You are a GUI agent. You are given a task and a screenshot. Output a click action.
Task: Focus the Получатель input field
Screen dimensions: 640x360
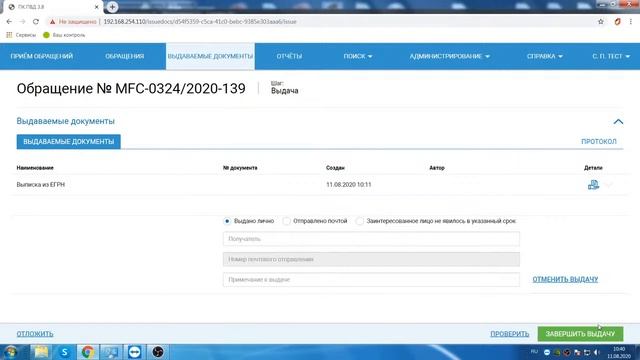[x=371, y=239]
